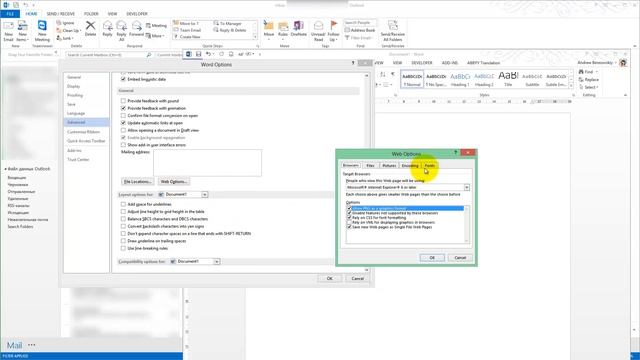
Task: Open FOLDER tab in Outlook
Action: [91, 14]
